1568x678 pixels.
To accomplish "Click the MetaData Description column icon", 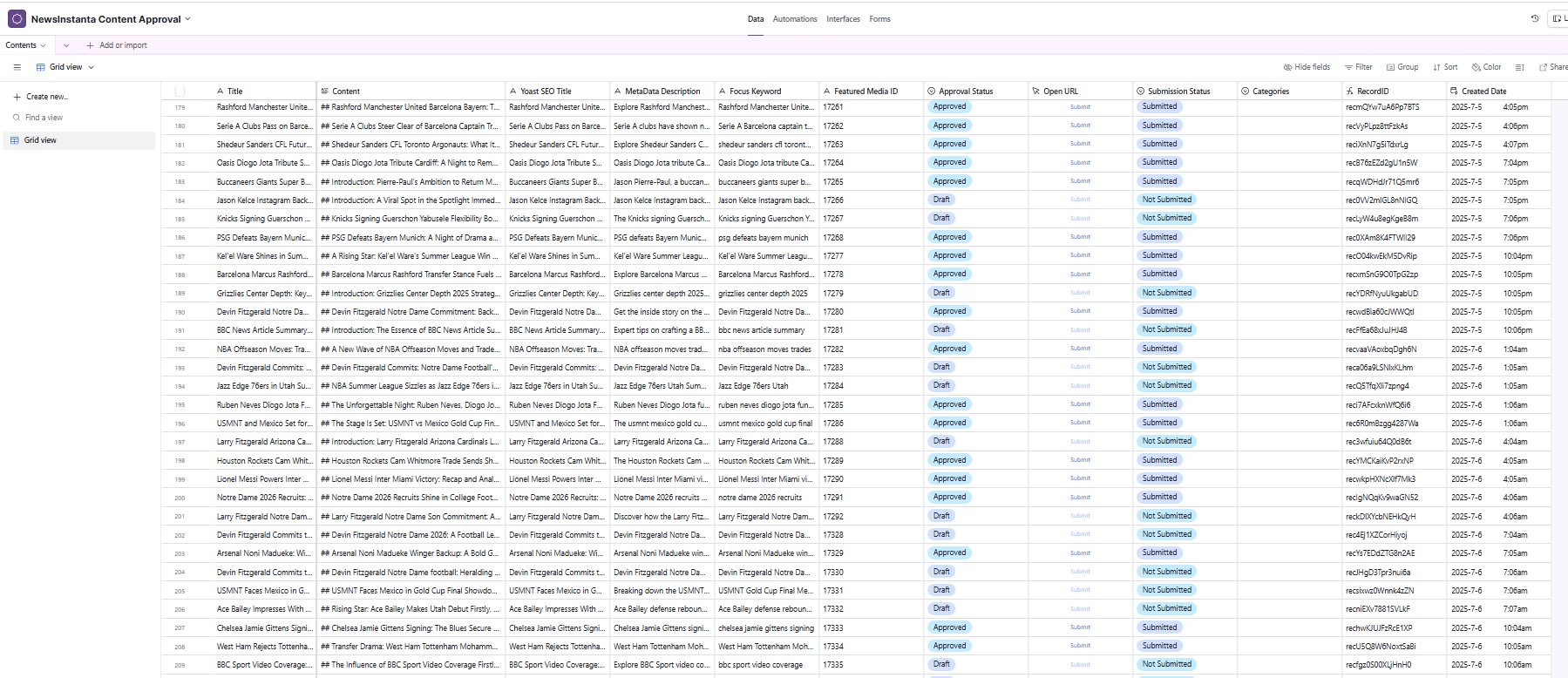I will 618,91.
